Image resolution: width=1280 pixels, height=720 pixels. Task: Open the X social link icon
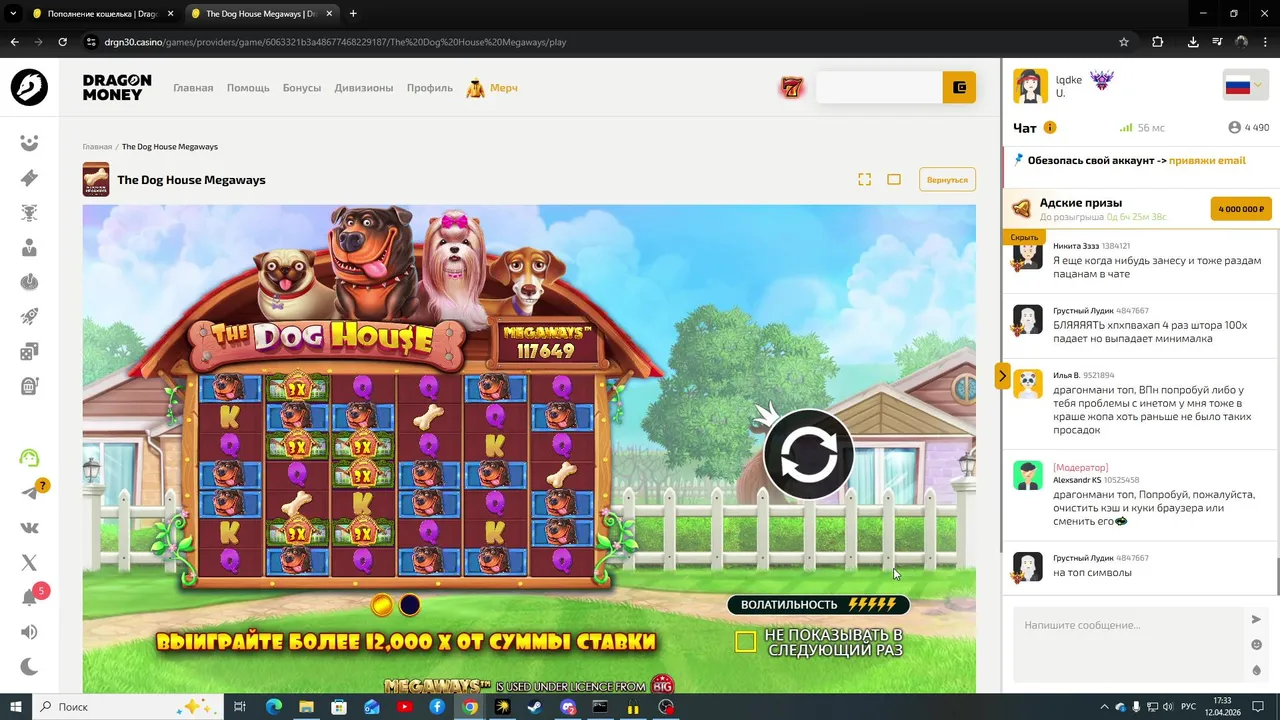pyautogui.click(x=29, y=563)
